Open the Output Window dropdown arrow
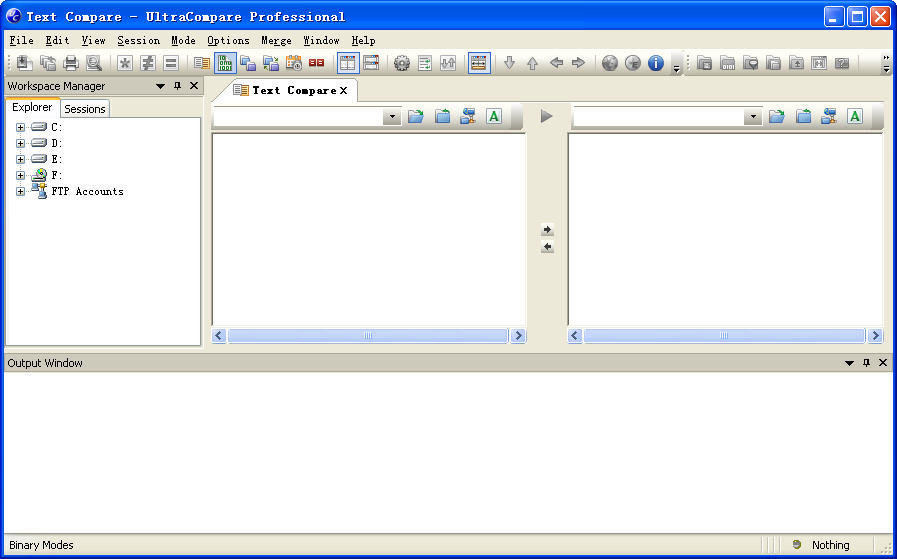Viewport: 897px width, 559px height. [849, 363]
